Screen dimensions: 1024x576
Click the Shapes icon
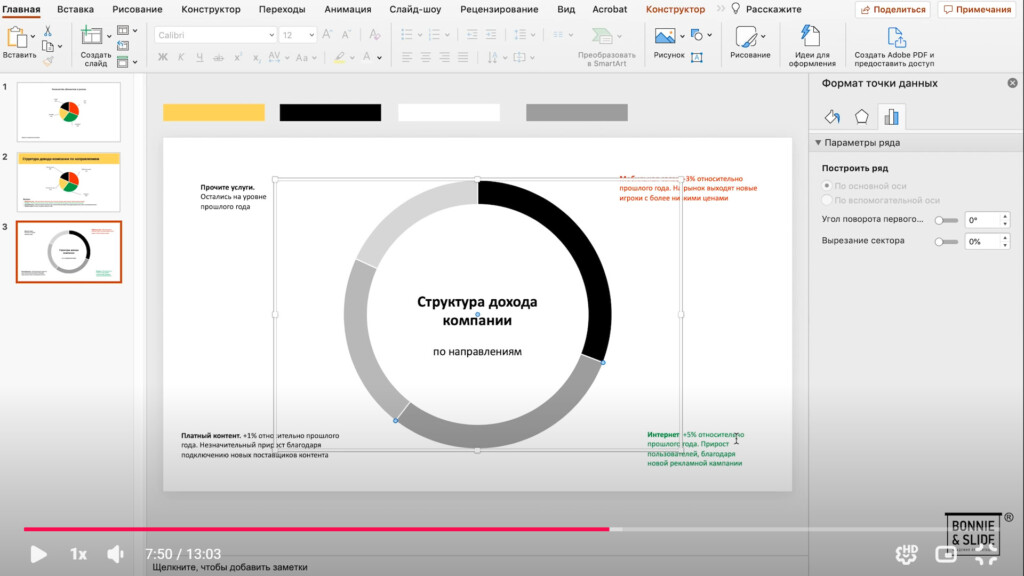pyautogui.click(x=696, y=35)
